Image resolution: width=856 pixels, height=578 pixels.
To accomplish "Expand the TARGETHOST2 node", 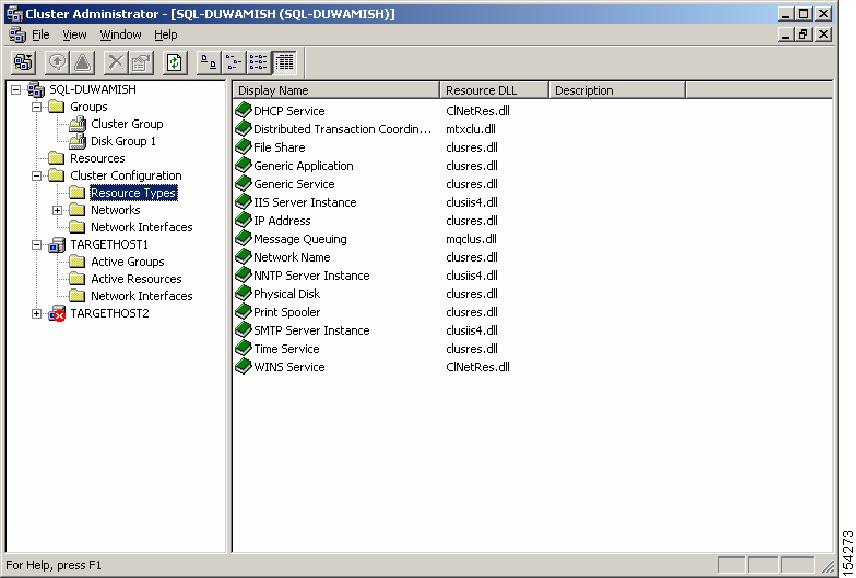I will [37, 314].
